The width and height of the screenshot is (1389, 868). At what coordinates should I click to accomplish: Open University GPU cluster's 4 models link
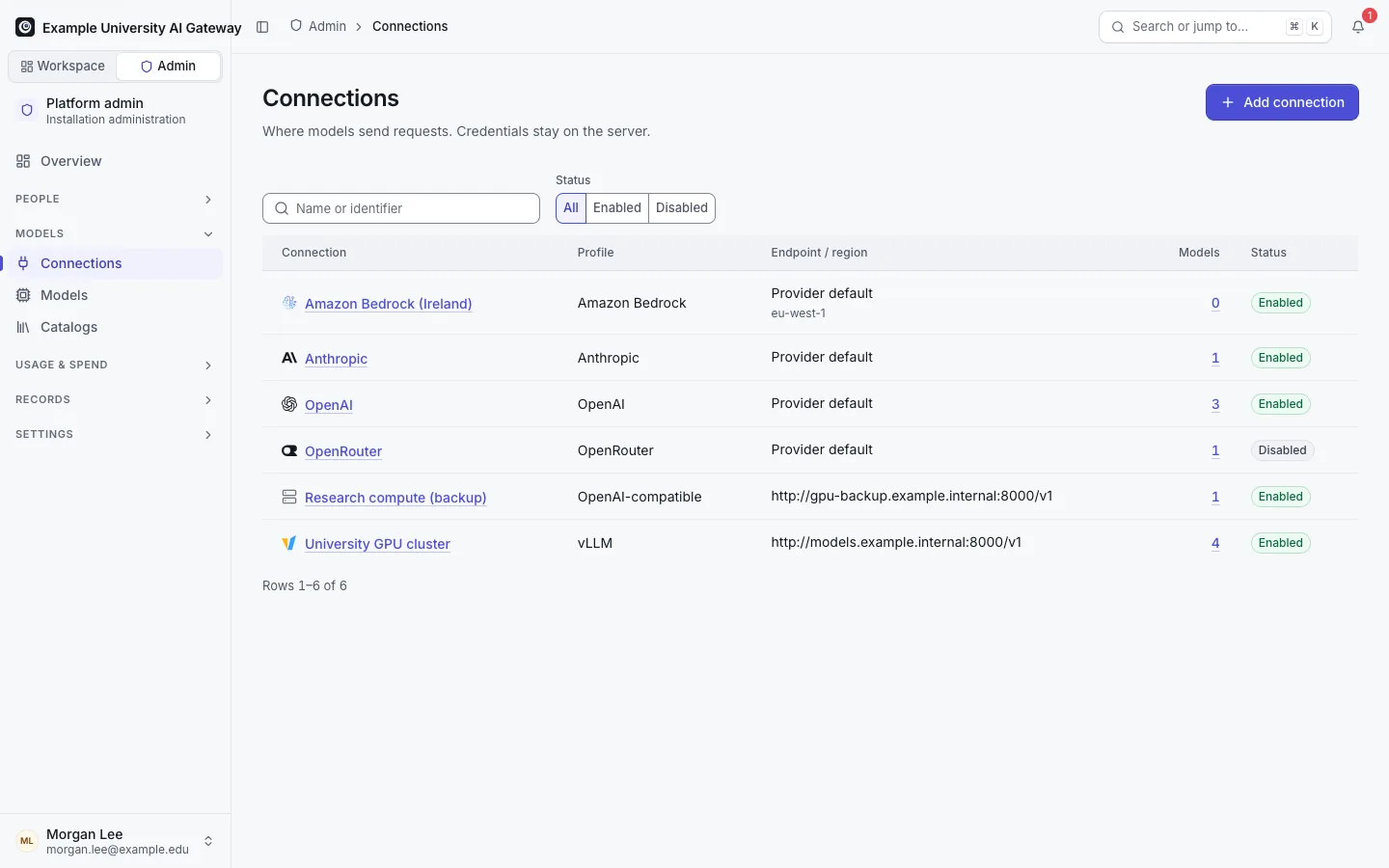(x=1215, y=543)
